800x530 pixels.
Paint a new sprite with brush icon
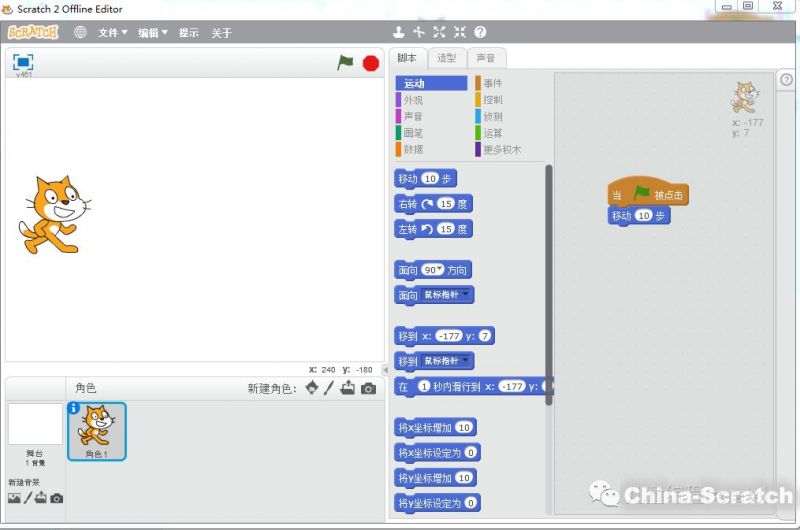point(329,388)
